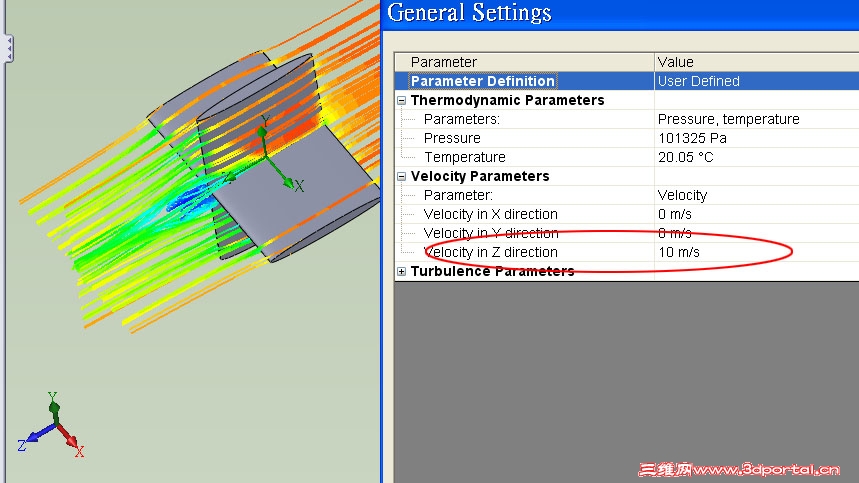Click the Pressure value 101325 Pa

pyautogui.click(x=692, y=139)
